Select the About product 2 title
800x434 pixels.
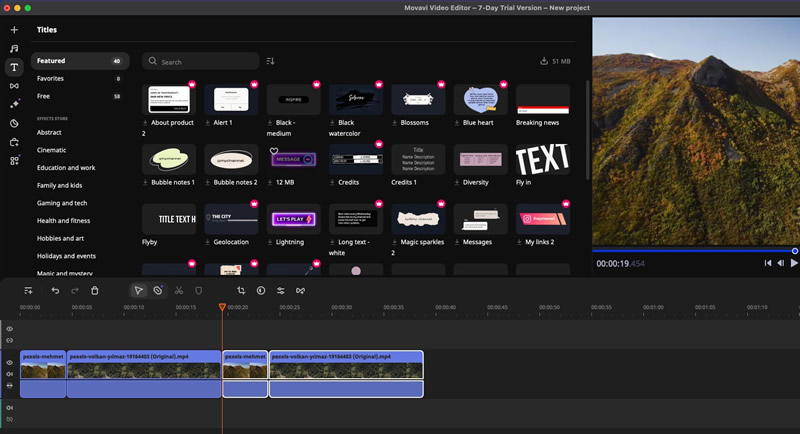(x=169, y=99)
